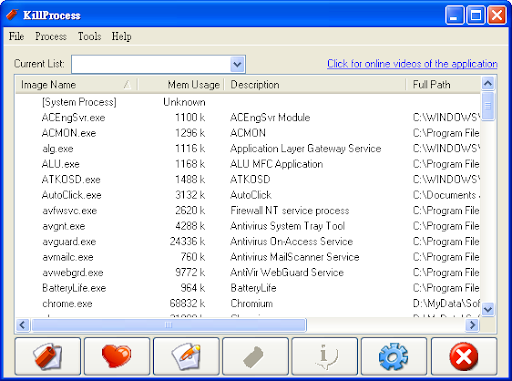Screen dimensions: 512x381
Task: Click the vertical scrollbar up arrow
Action: (x=488, y=83)
